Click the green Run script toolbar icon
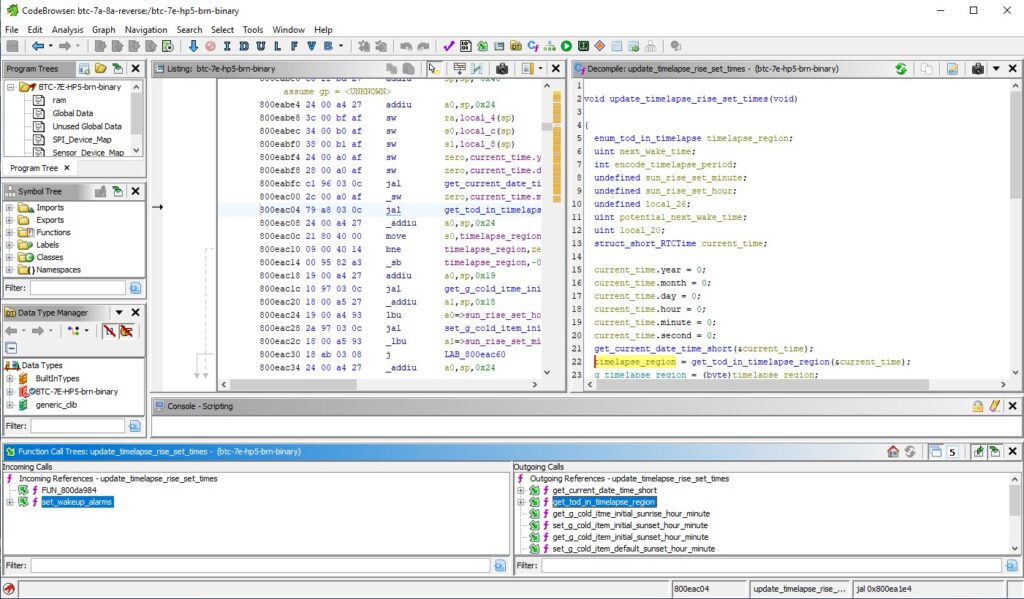Screen dimensions: 1024x599 566,46
